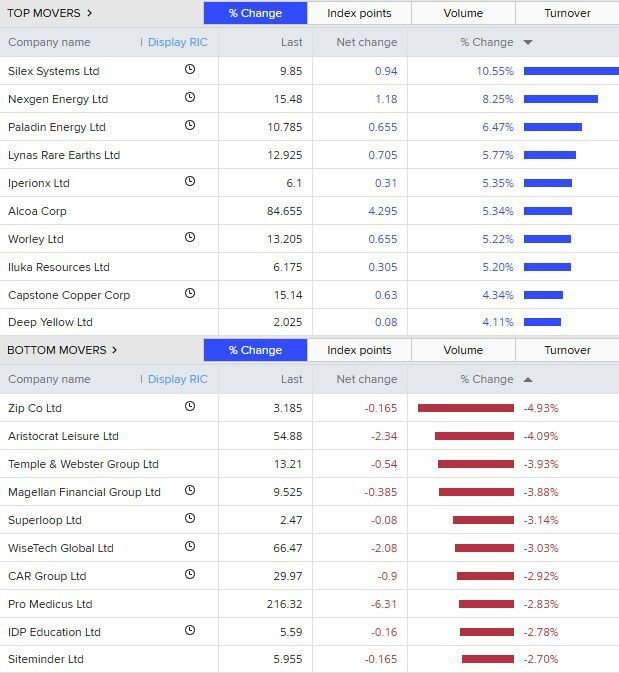
Task: Sort Top Movers by % Change arrow
Action: [528, 42]
